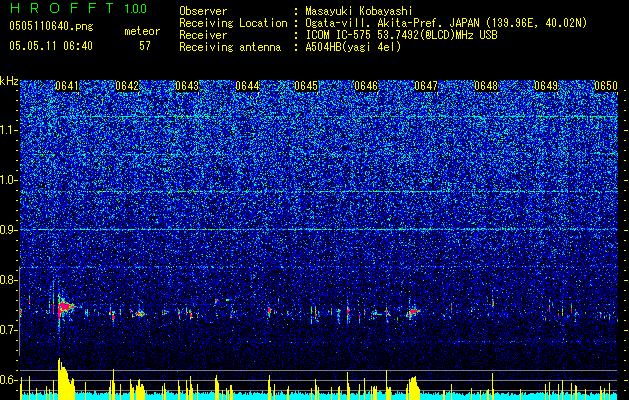Click the 'Receiving antenna' field label
The width and height of the screenshot is (629, 400).
click(x=230, y=47)
